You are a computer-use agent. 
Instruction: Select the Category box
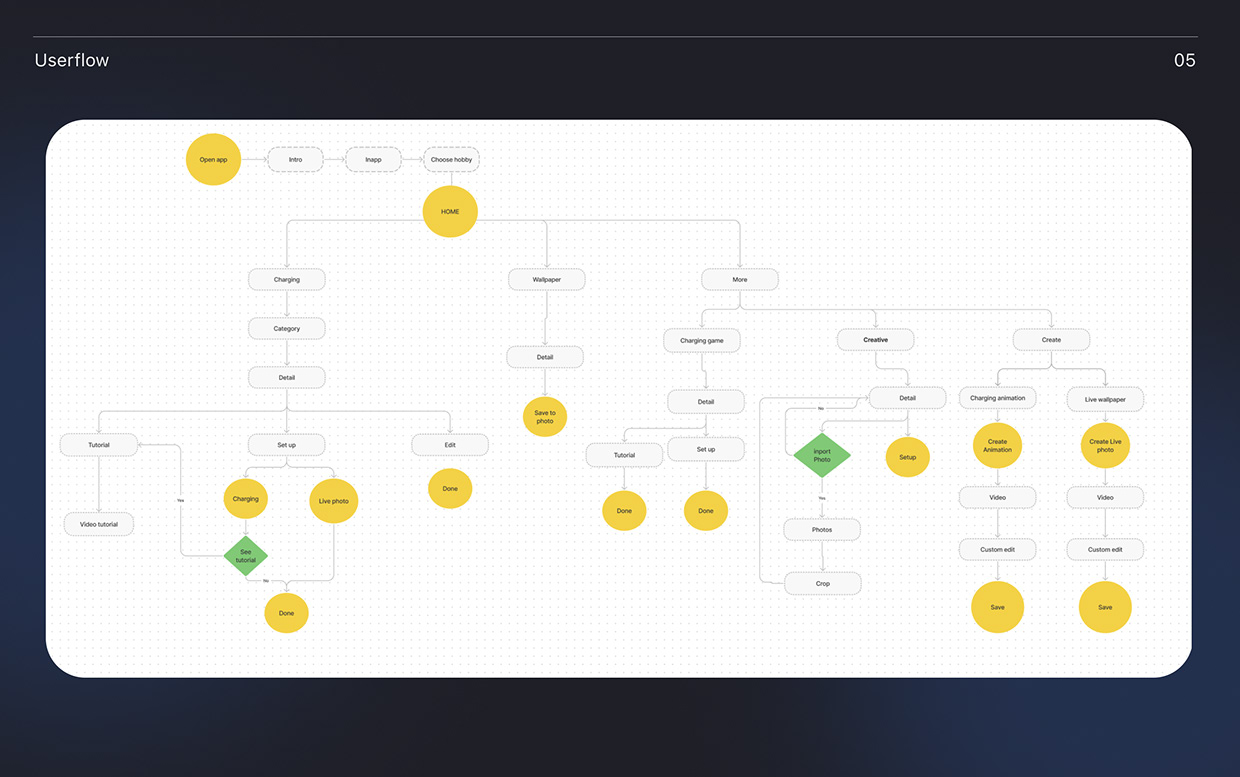(287, 328)
